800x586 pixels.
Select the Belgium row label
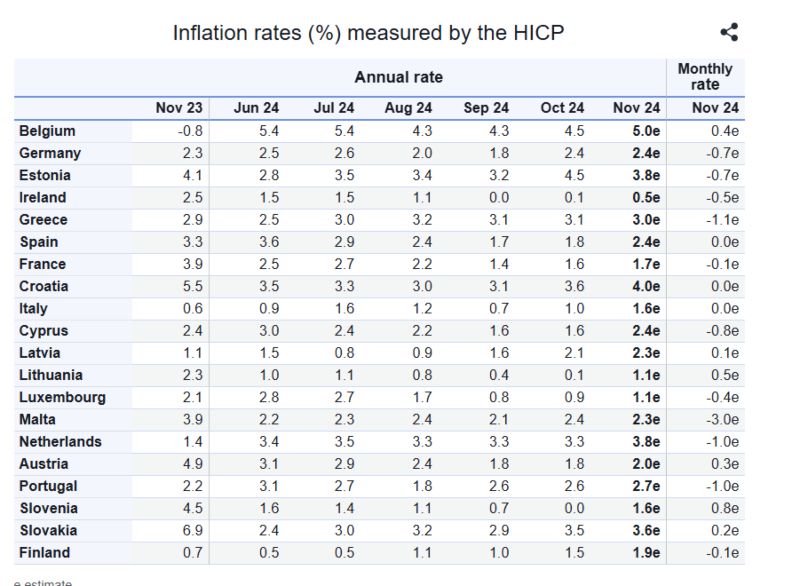point(47,131)
